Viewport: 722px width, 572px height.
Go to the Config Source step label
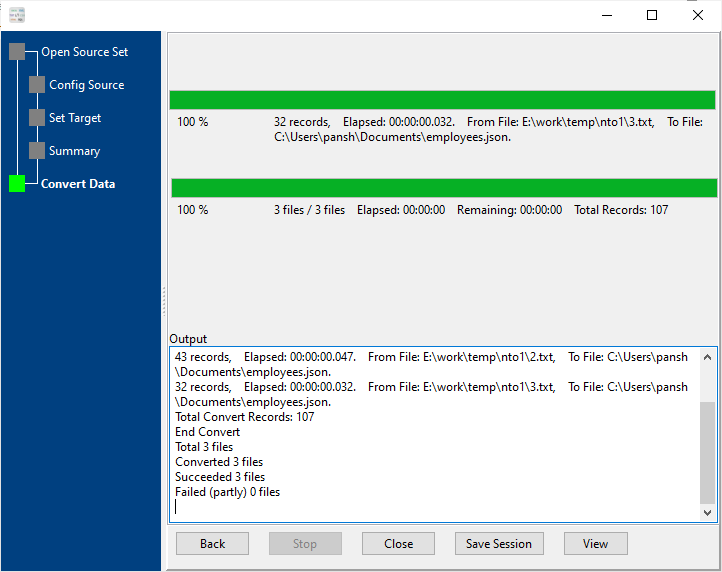click(x=87, y=85)
